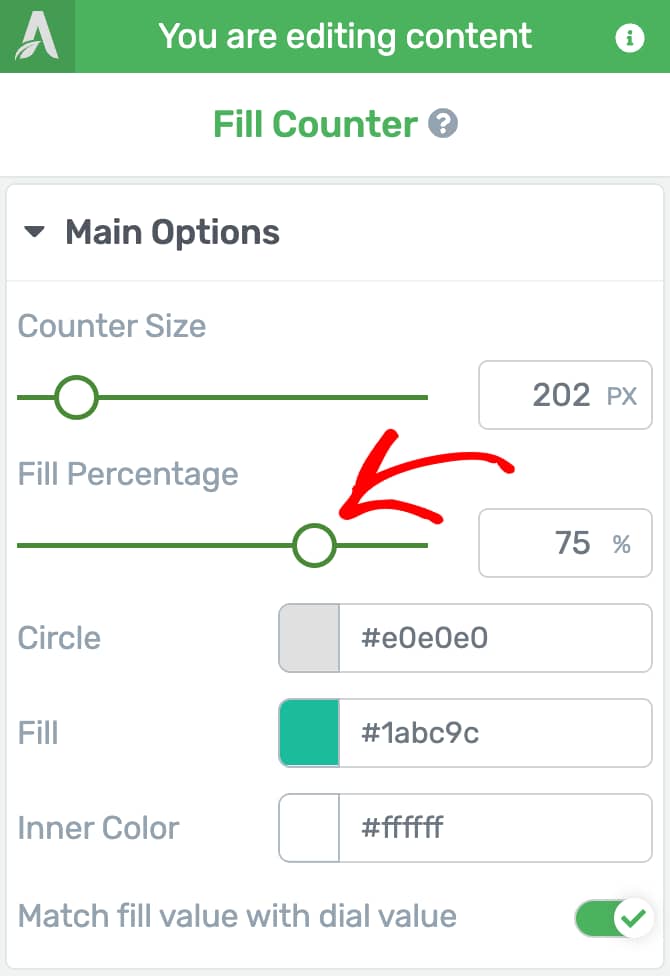Click the Counter Size value field showing 202
This screenshot has width=670, height=976.
(565, 395)
